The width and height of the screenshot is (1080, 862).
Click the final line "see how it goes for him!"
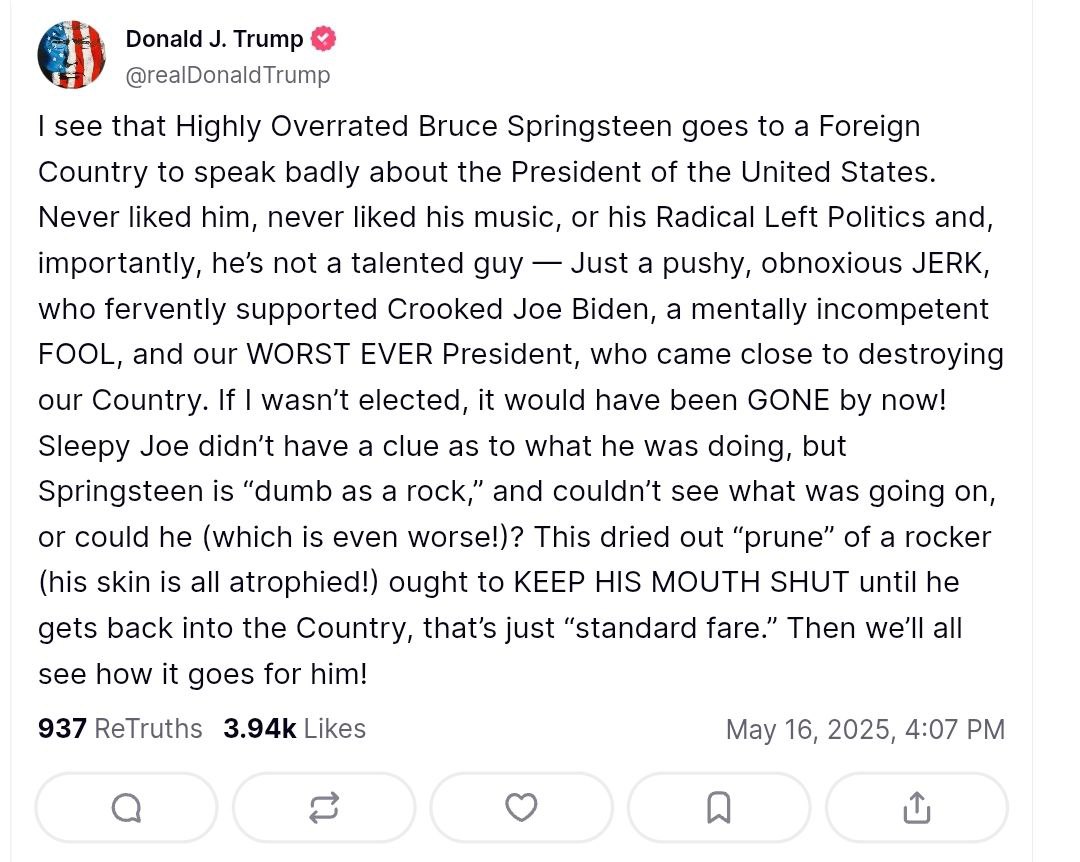click(x=202, y=674)
